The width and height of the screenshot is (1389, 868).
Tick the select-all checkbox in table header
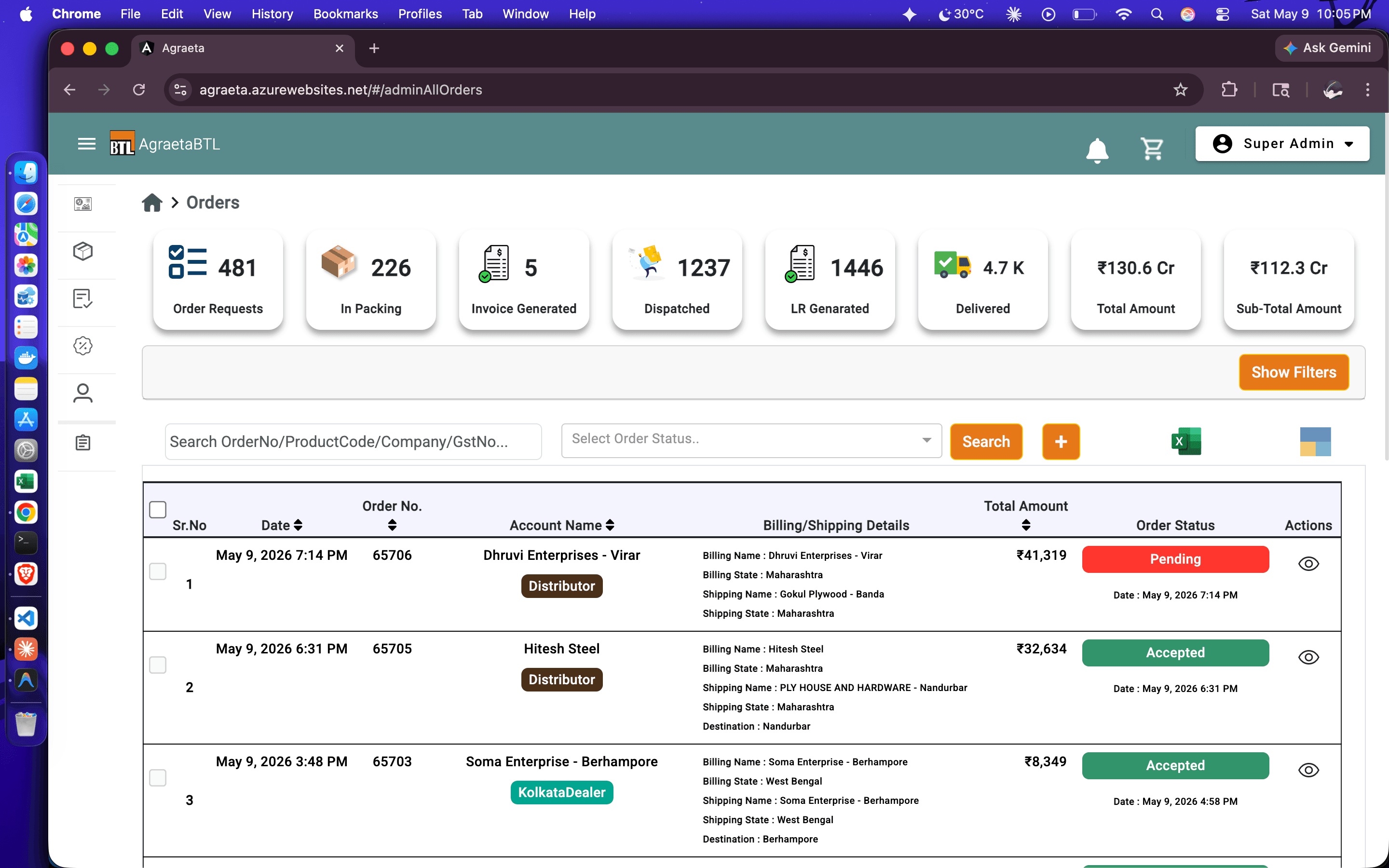tap(157, 509)
